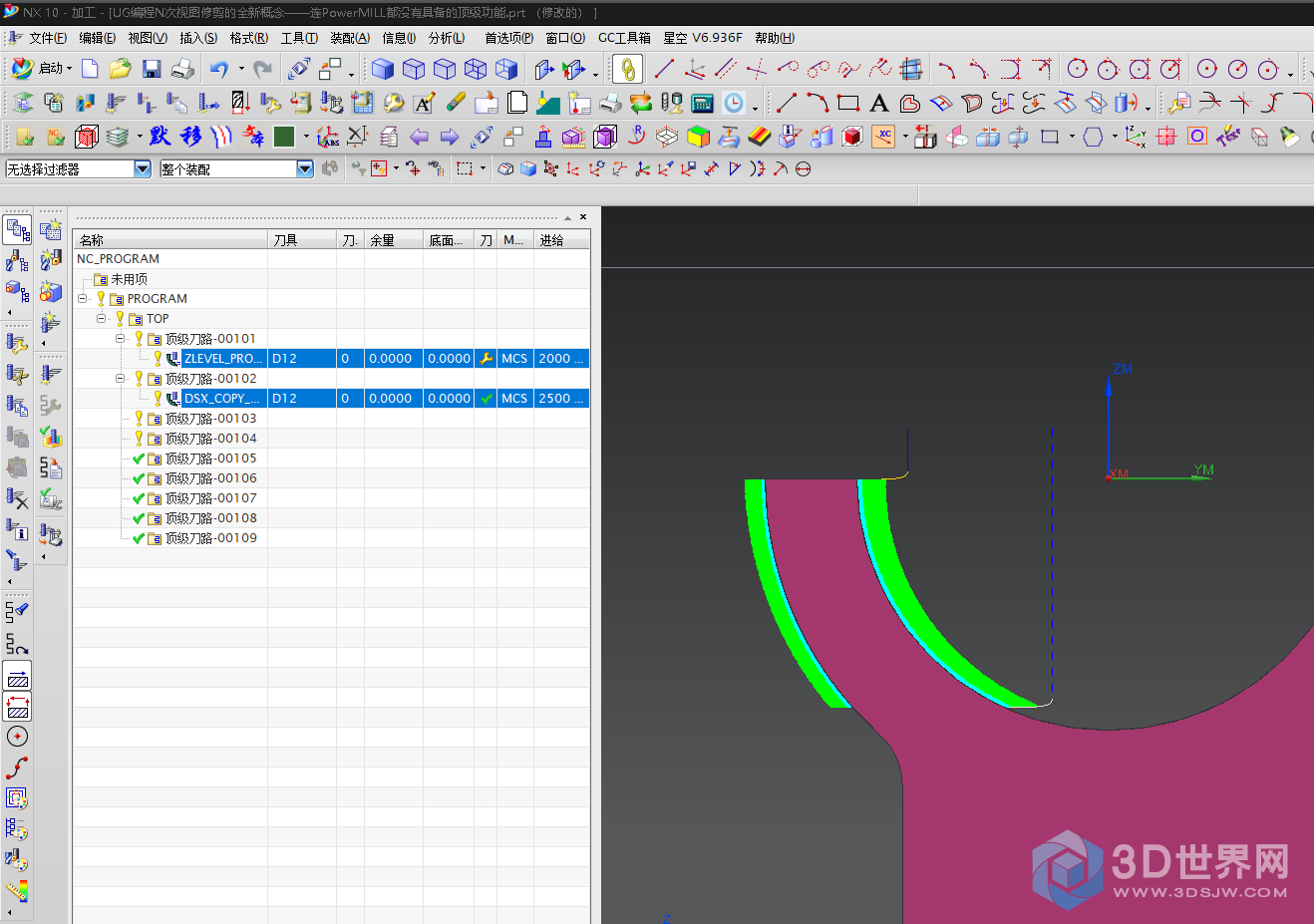Select 顶级刀路-00103 group
This screenshot has height=924, width=1314.
[x=210, y=418]
